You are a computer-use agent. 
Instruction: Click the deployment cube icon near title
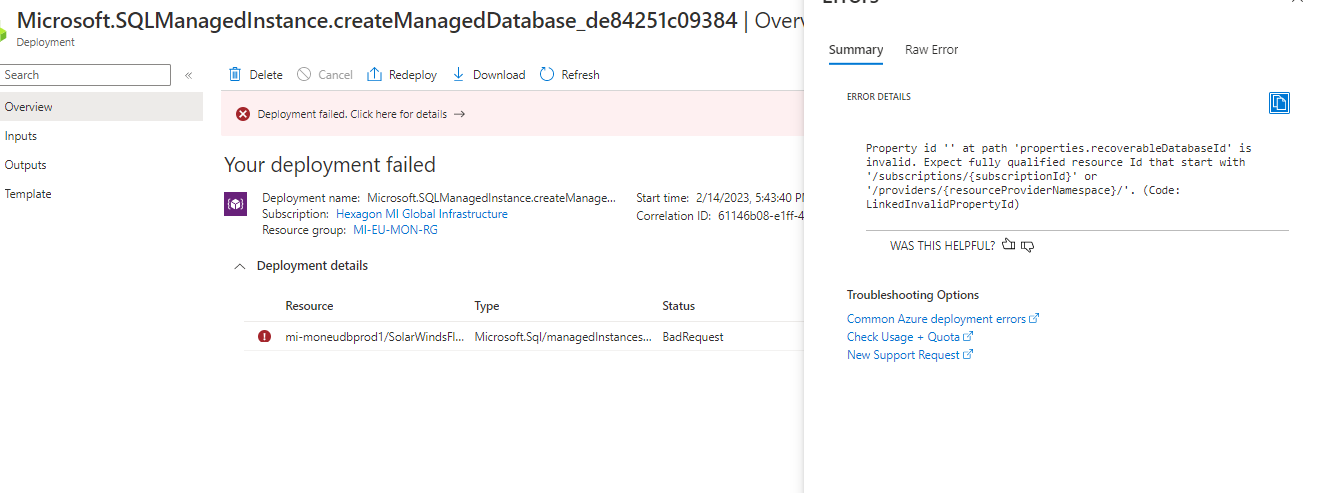click(4, 33)
